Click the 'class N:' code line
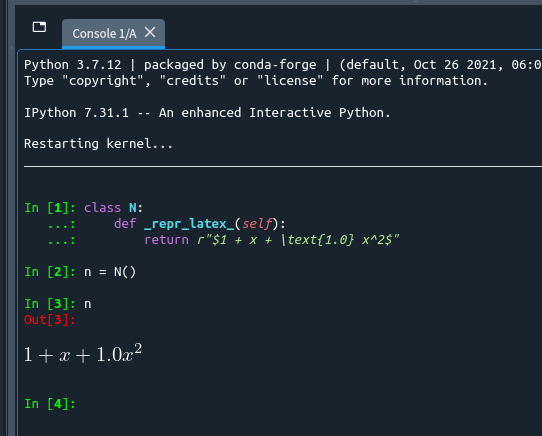This screenshot has height=436, width=542. click(113, 208)
